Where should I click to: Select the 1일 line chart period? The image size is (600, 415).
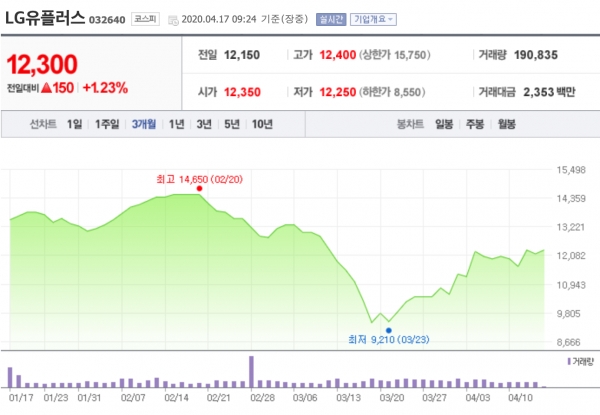[75, 124]
